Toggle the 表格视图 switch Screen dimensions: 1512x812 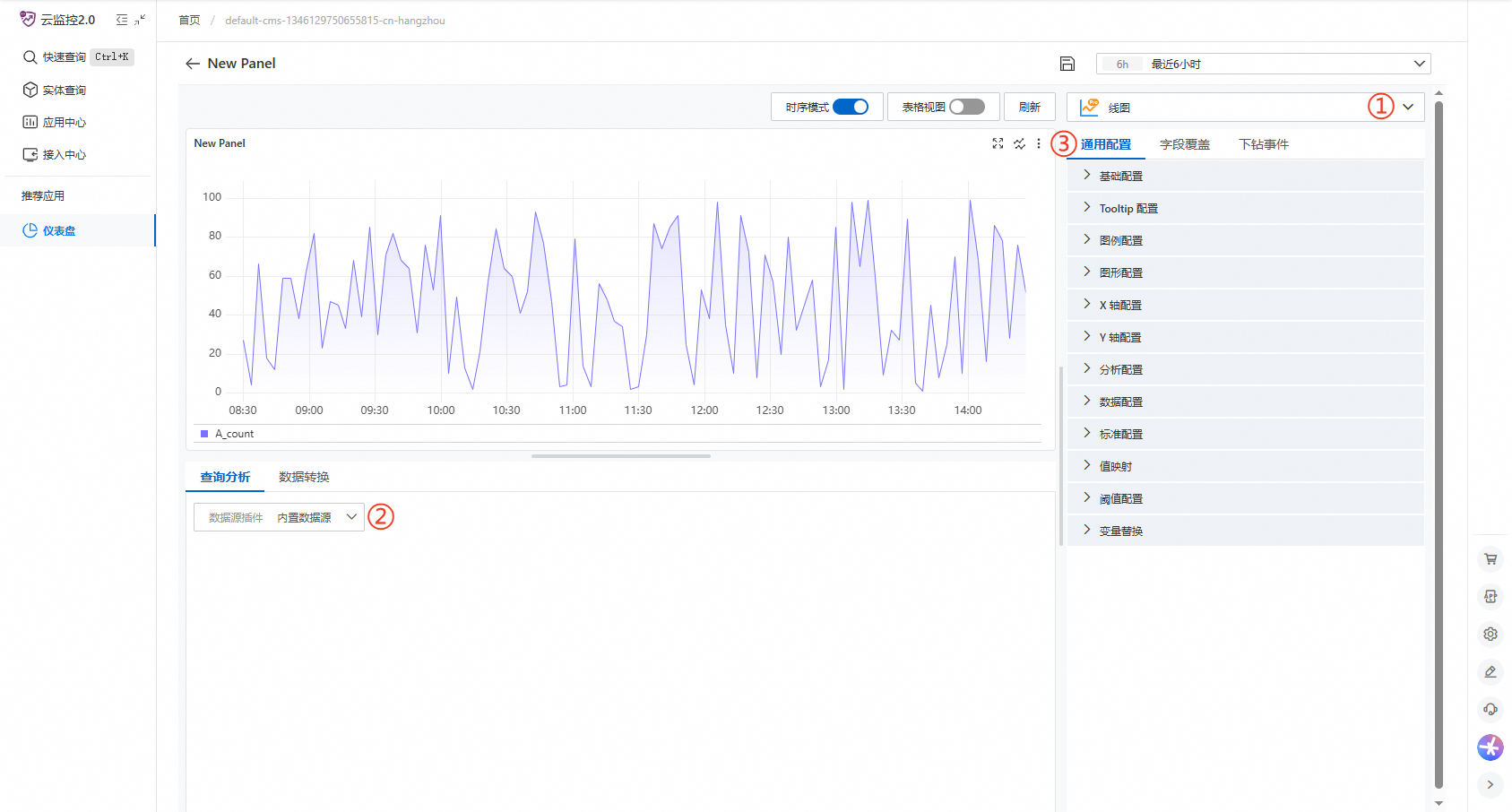click(x=967, y=107)
